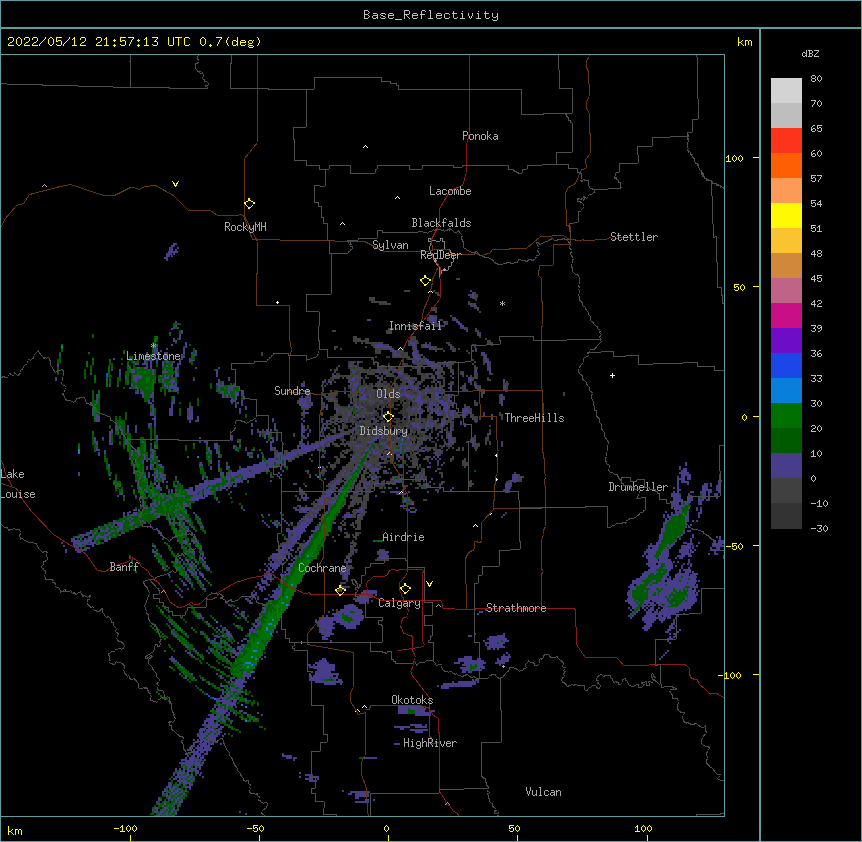Click the RockyMH label
This screenshot has height=842, width=862.
click(245, 227)
